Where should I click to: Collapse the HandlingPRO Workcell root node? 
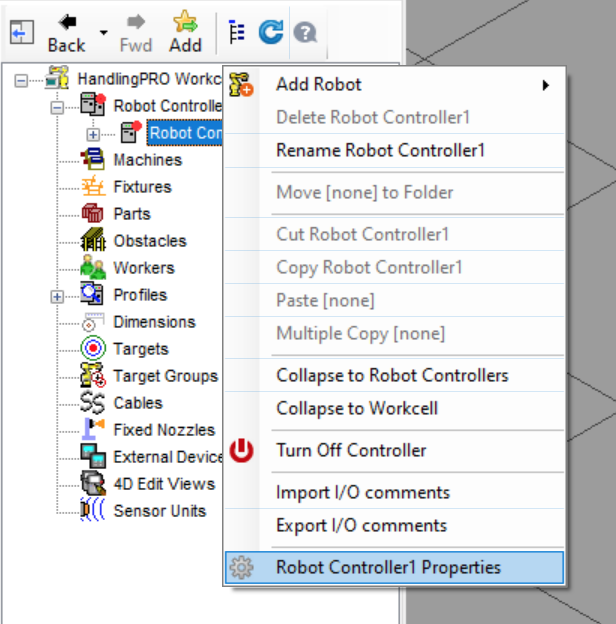click(x=21, y=81)
